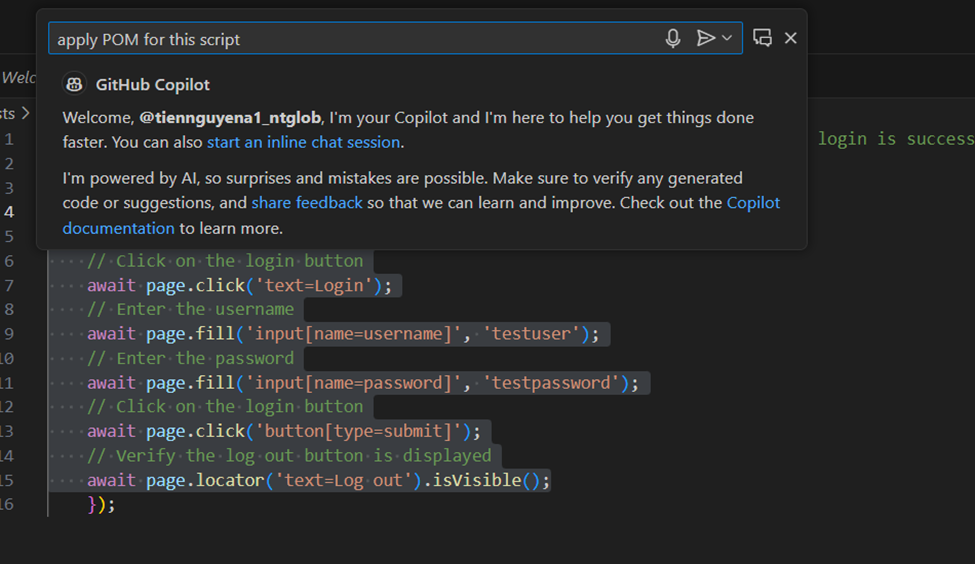Switch to the Welcome editor tab
This screenshot has height=564, width=975.
tap(17, 77)
